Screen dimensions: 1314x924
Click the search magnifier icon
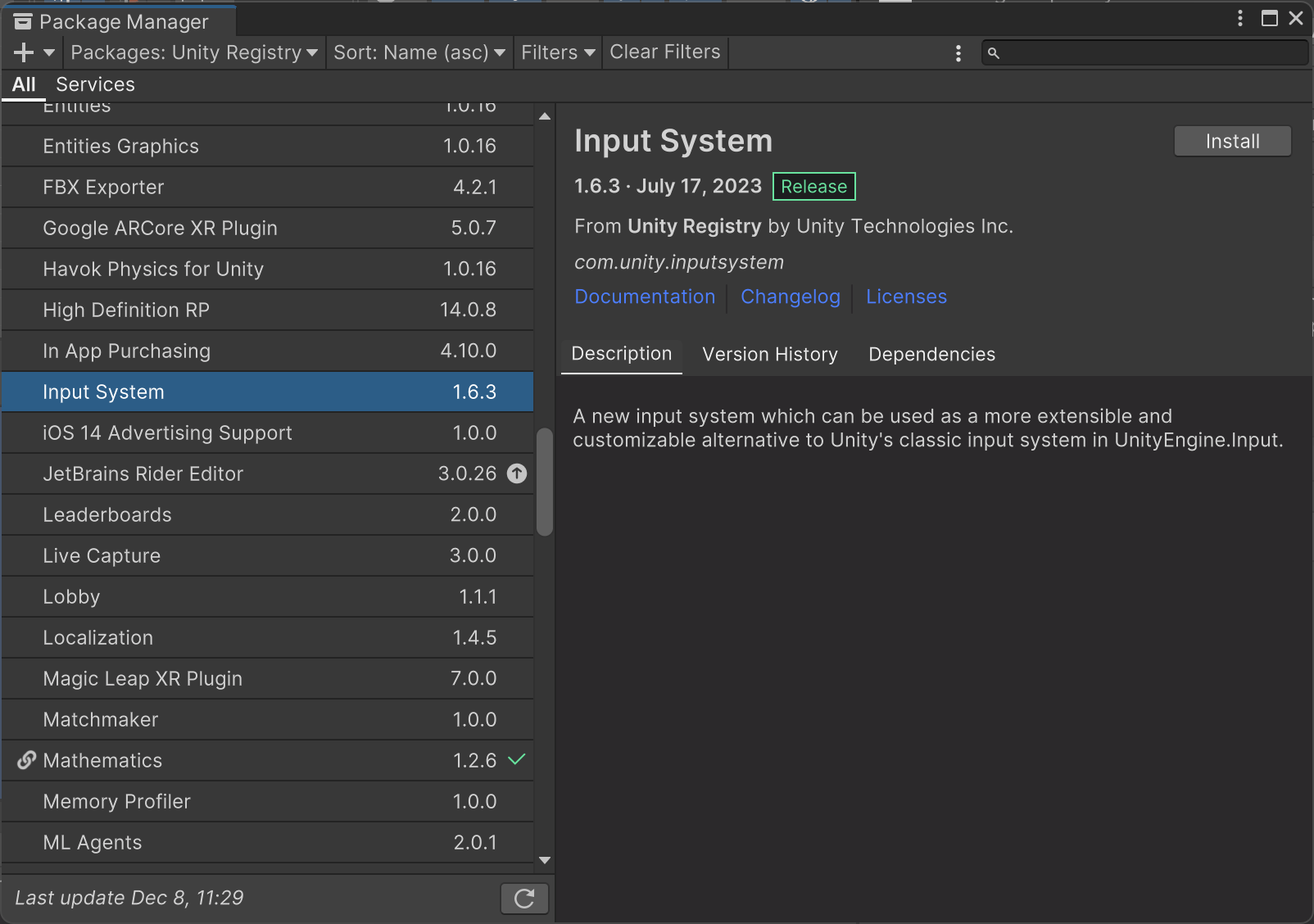(x=994, y=53)
